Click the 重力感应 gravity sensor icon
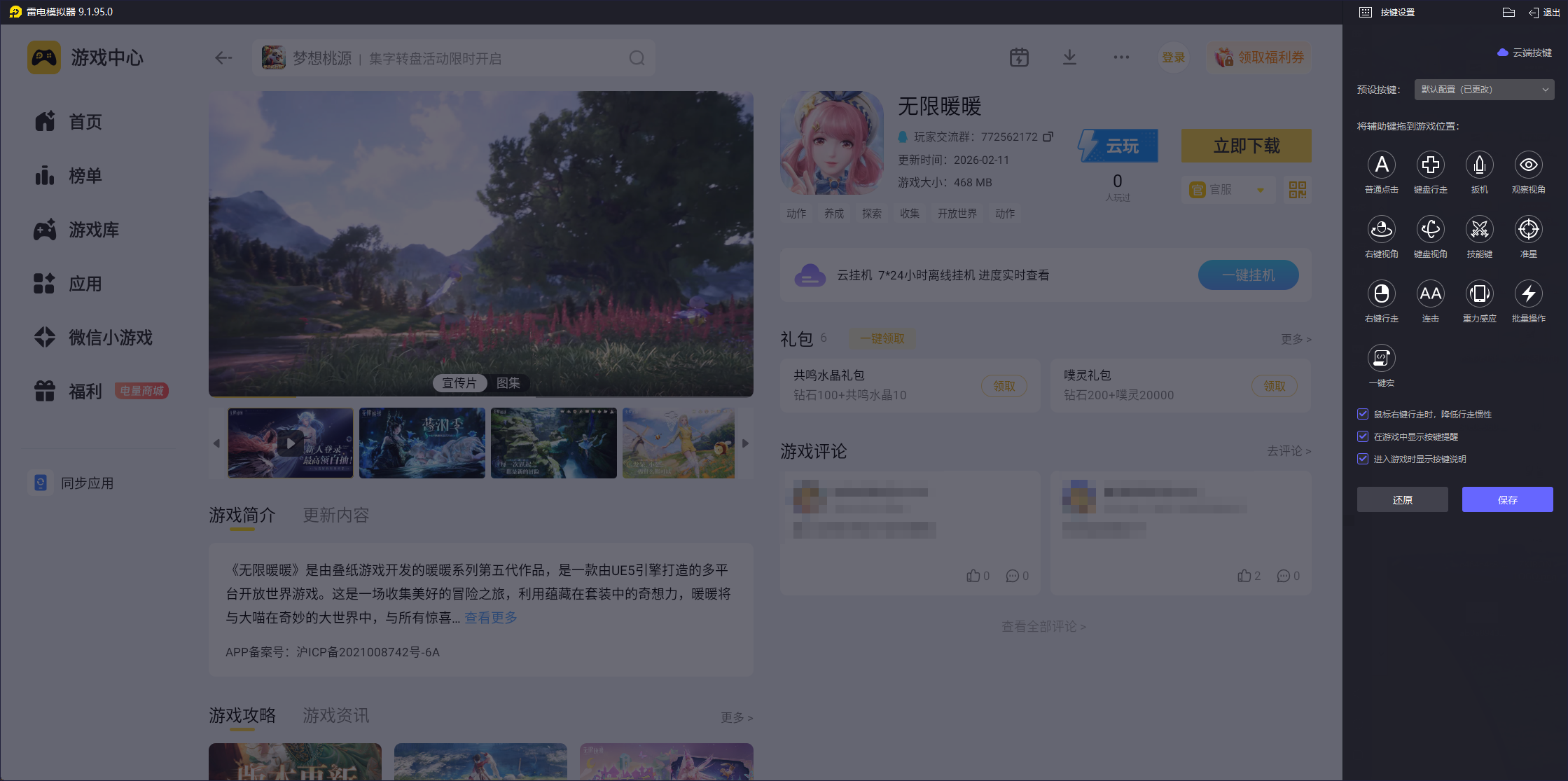 point(1479,294)
